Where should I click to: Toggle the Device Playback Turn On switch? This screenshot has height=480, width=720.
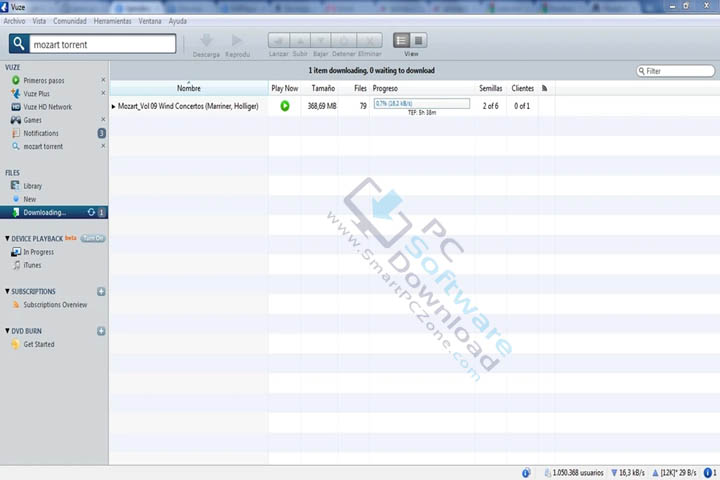pos(93,238)
